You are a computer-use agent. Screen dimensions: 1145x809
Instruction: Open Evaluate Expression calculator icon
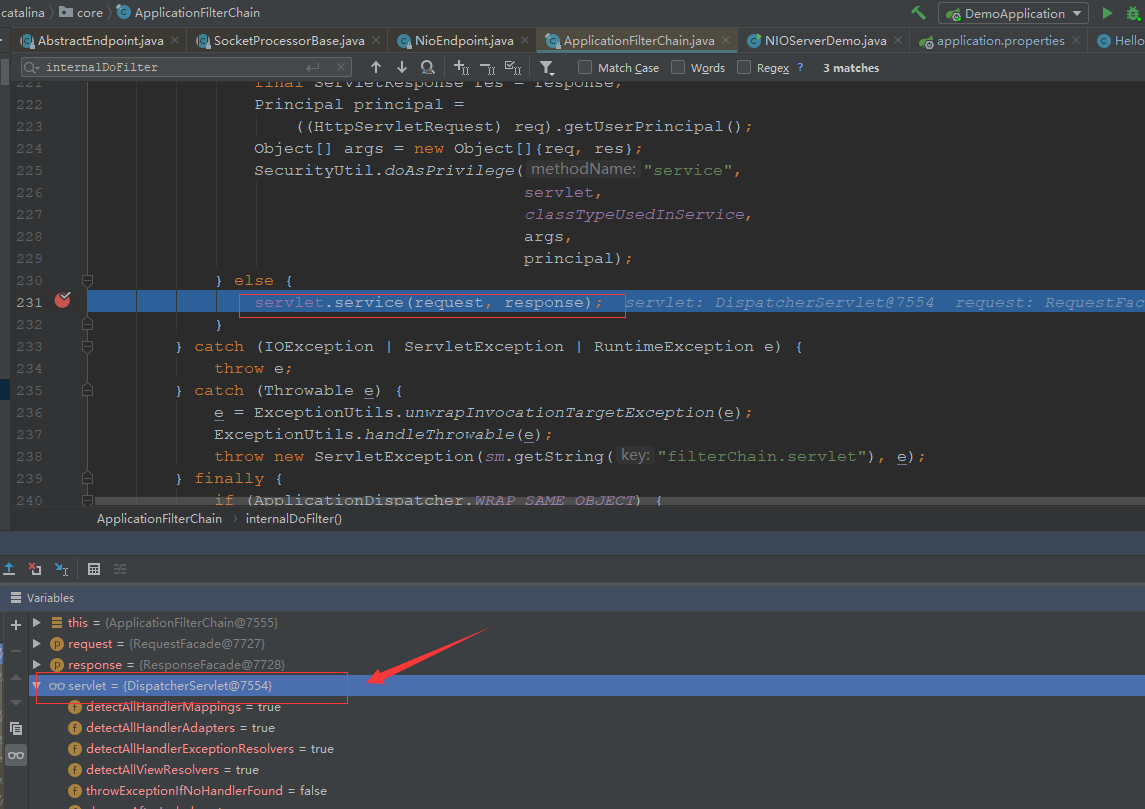click(93, 569)
